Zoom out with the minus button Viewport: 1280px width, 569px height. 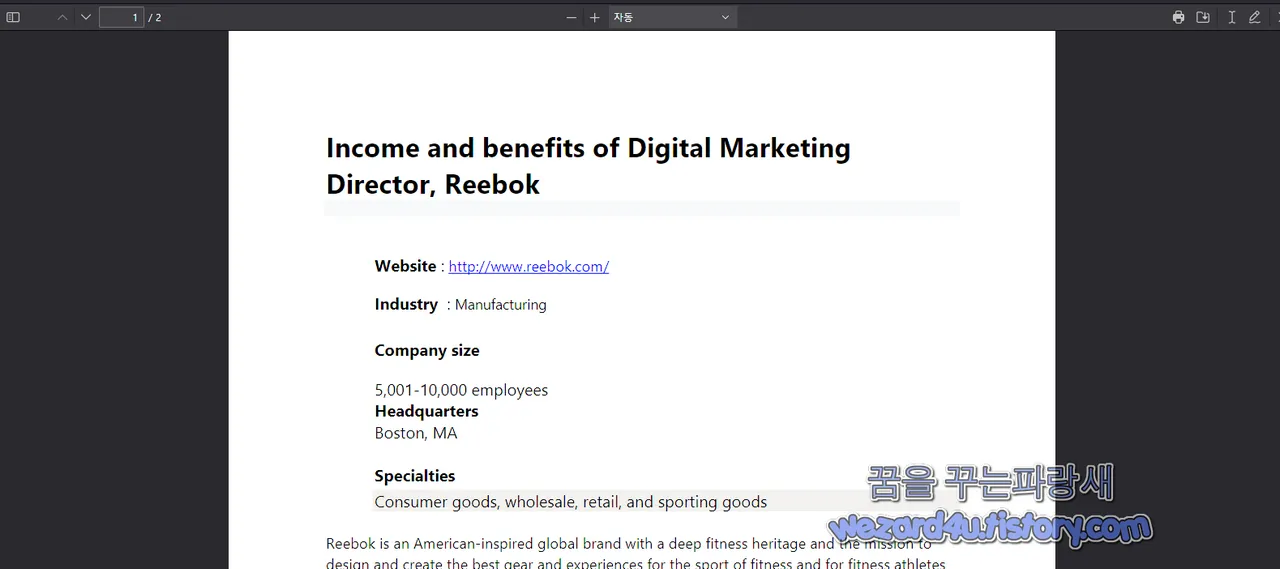(571, 17)
